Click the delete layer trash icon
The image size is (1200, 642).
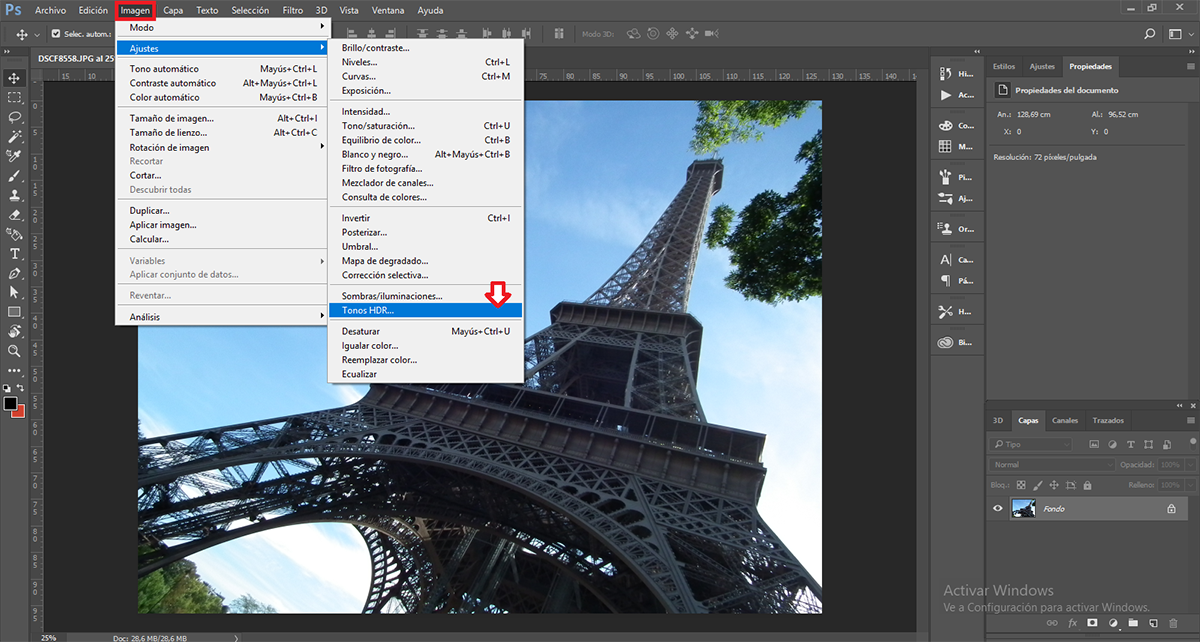(1171, 623)
